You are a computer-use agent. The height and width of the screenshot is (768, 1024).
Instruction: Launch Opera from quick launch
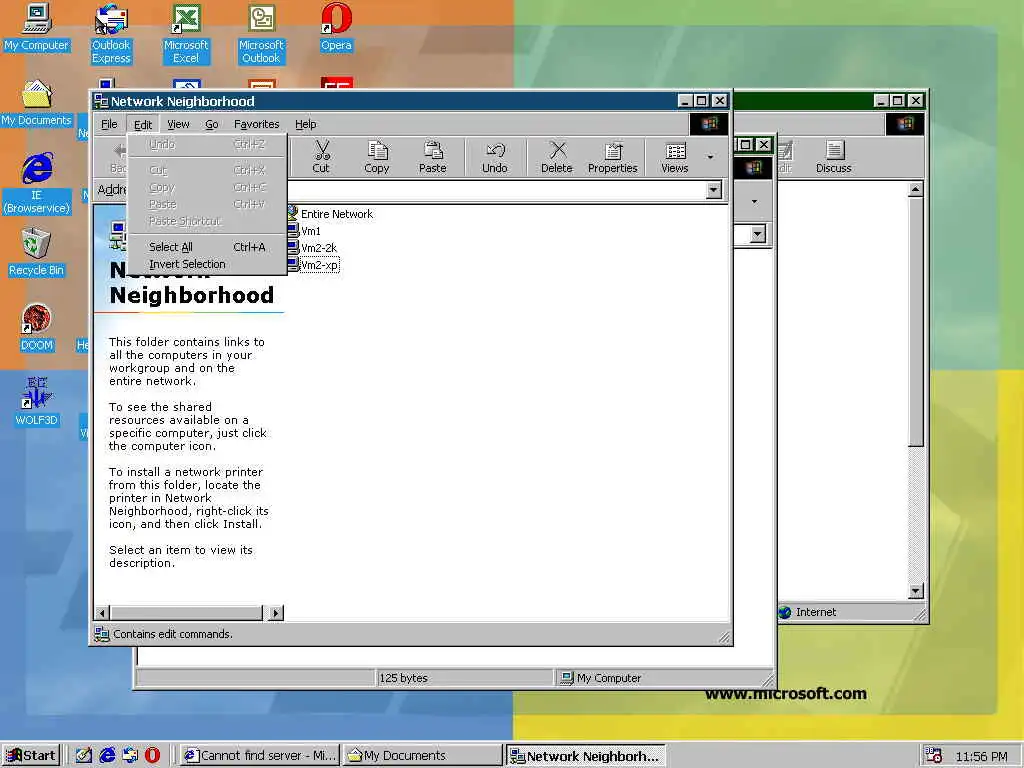pos(152,756)
